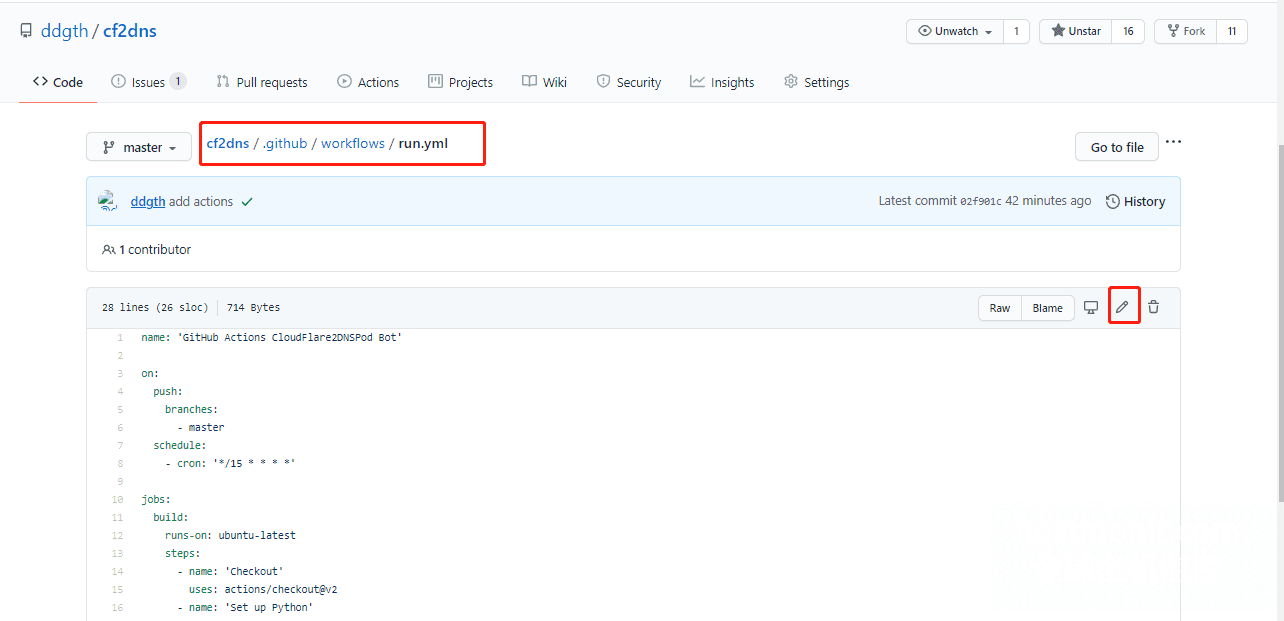Open the Security tab

[629, 82]
